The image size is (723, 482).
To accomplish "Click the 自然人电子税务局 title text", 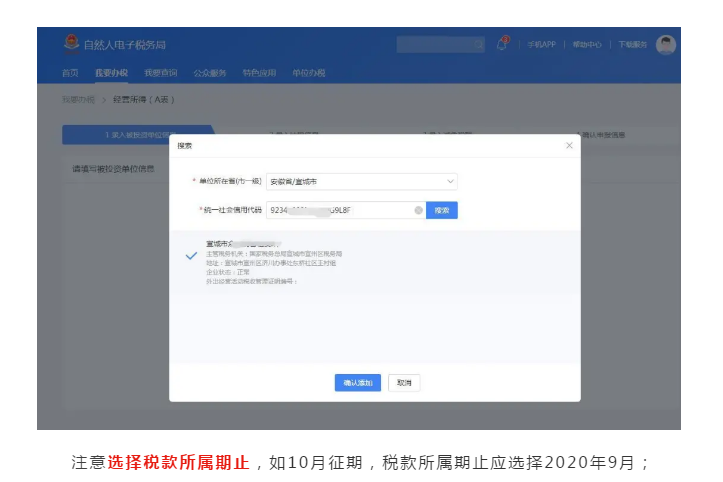I will tap(124, 45).
